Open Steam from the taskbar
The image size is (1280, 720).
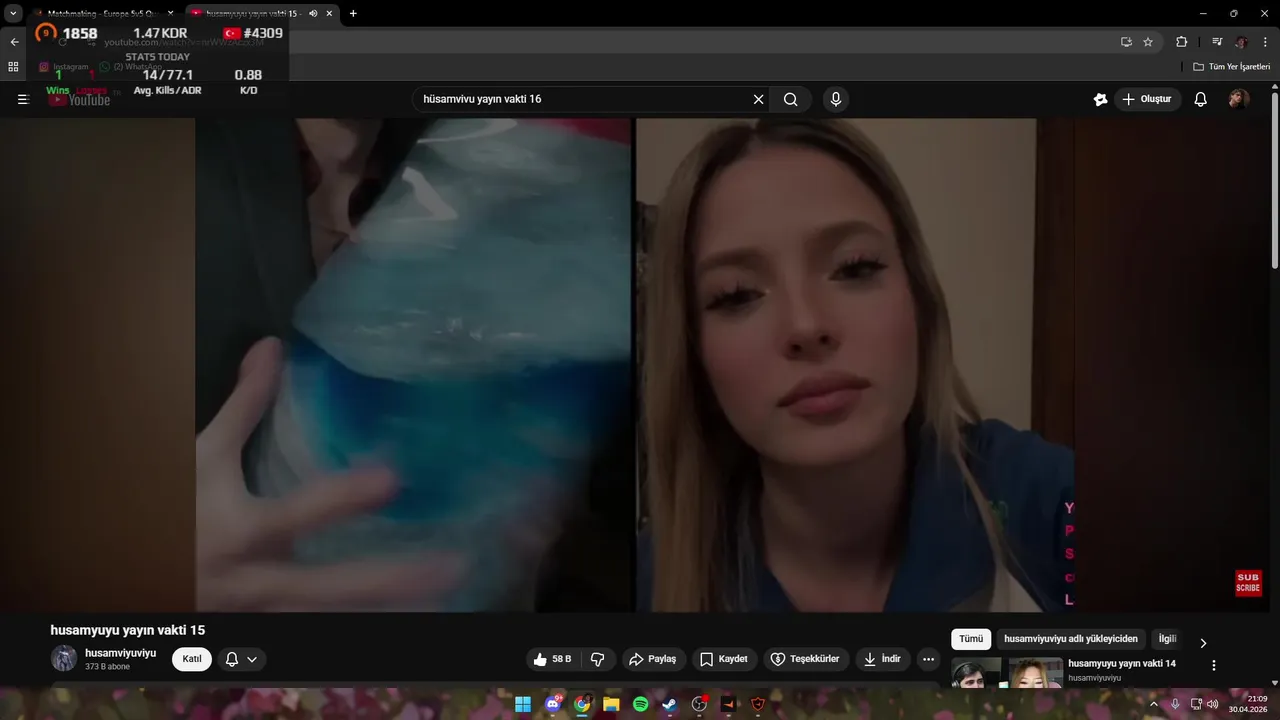(670, 704)
